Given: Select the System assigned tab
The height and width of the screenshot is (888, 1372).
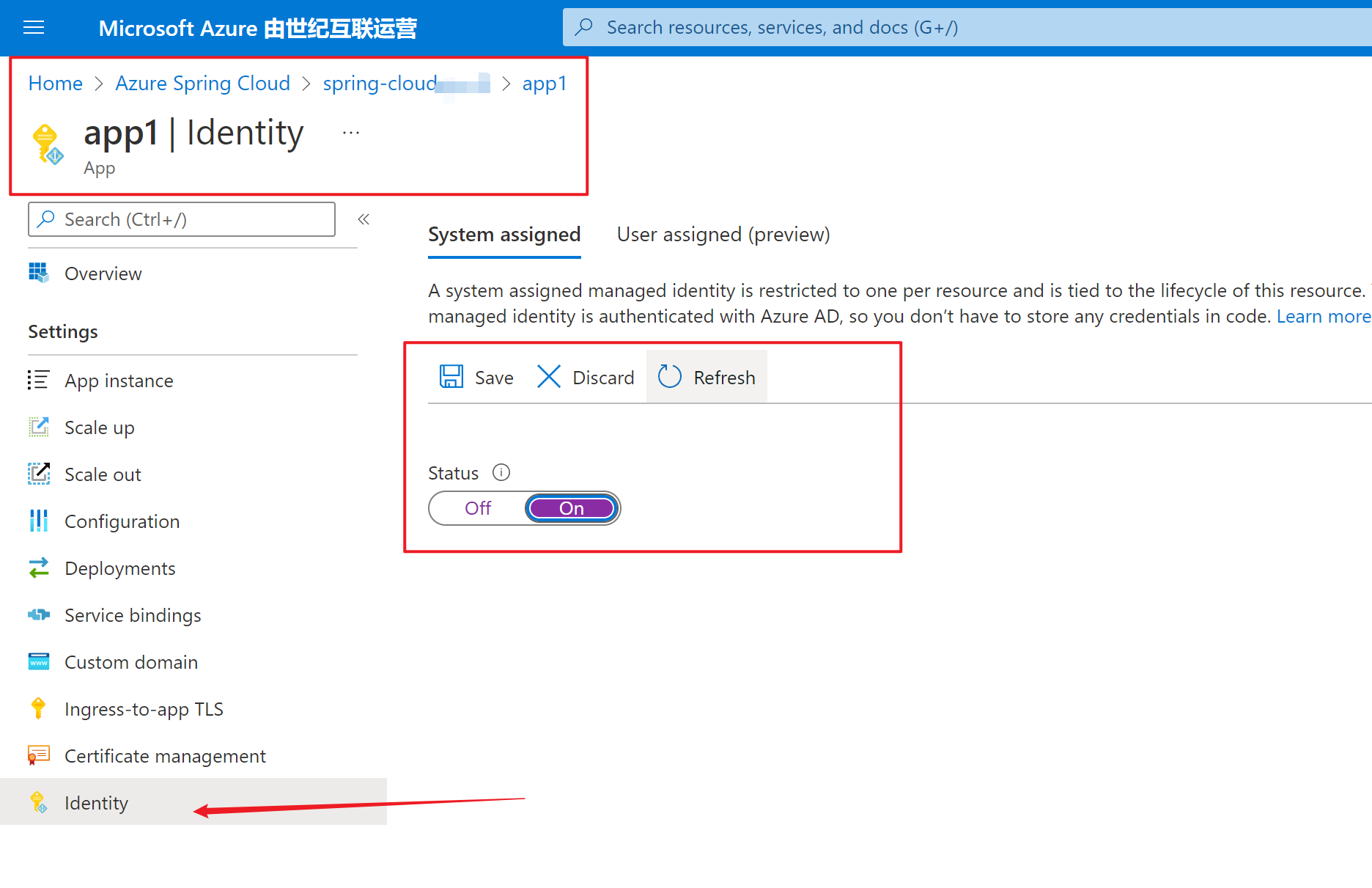Looking at the screenshot, I should pyautogui.click(x=504, y=235).
